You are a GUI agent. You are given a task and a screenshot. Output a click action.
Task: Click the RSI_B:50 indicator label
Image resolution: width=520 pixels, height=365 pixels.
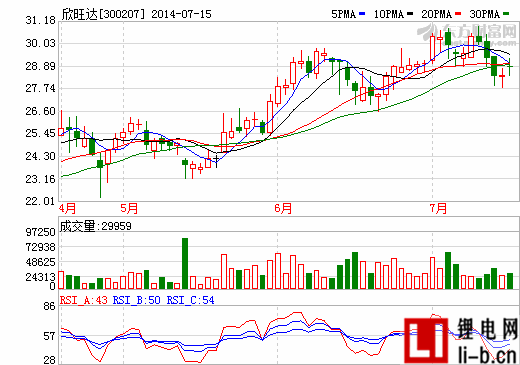pyautogui.click(x=137, y=300)
